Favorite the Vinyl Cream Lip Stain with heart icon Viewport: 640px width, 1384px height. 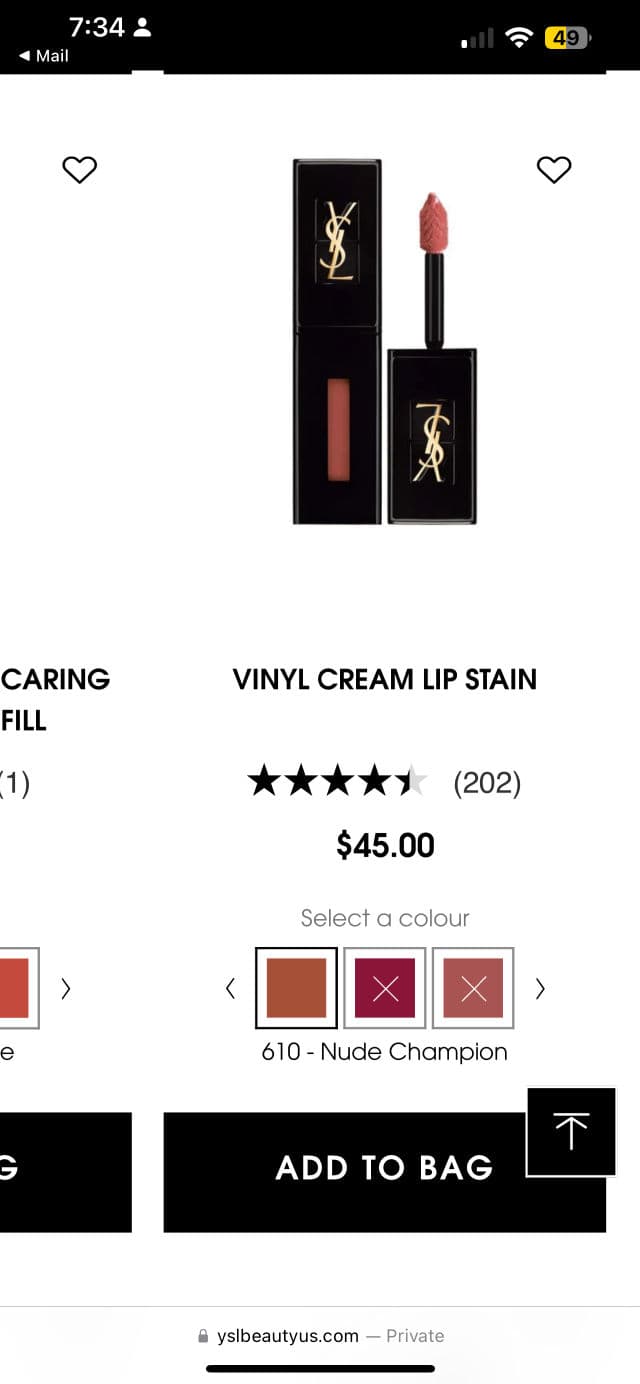point(553,170)
